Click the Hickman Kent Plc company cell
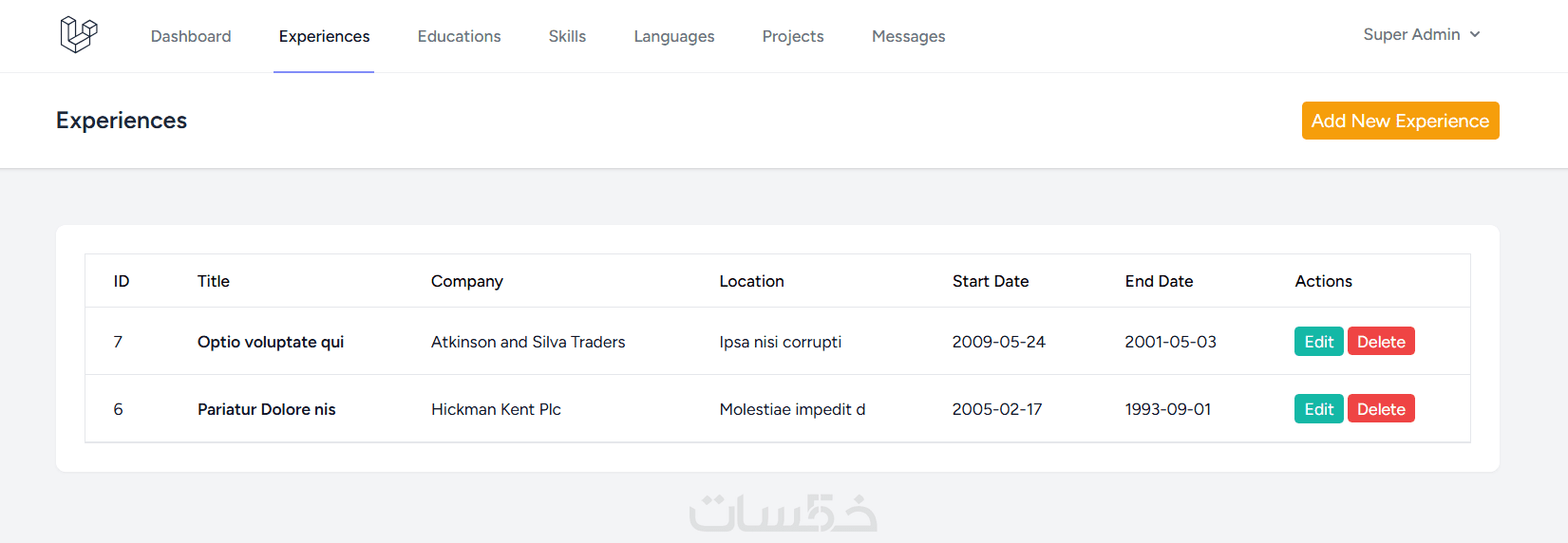1568x543 pixels. (496, 409)
